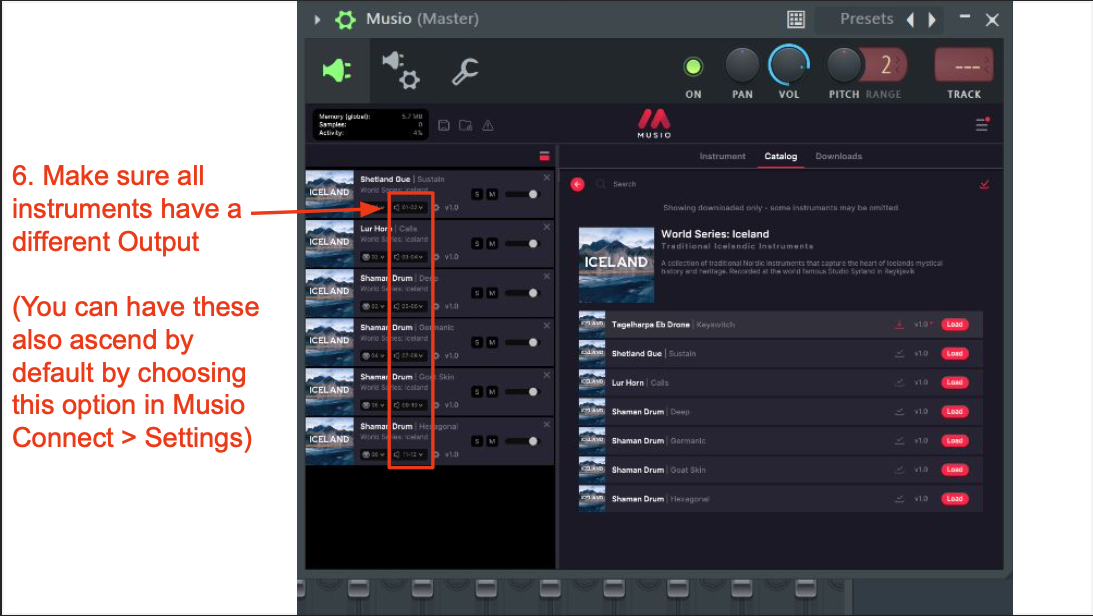Remove Shaman Drum Hexagonal from the rack with its X
Image resolution: width=1093 pixels, height=616 pixels.
[x=546, y=424]
